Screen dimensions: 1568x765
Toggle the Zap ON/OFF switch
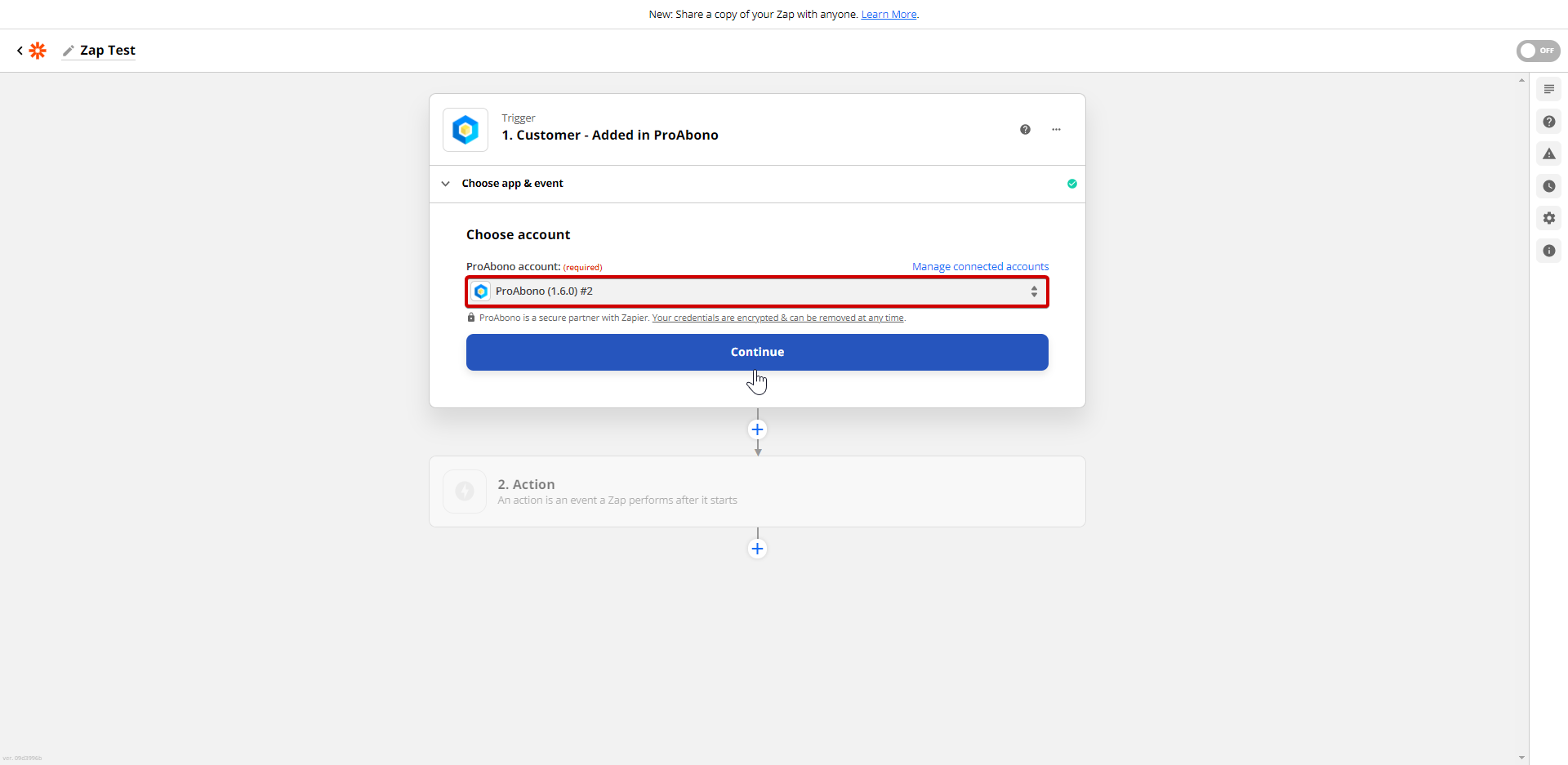click(x=1538, y=51)
